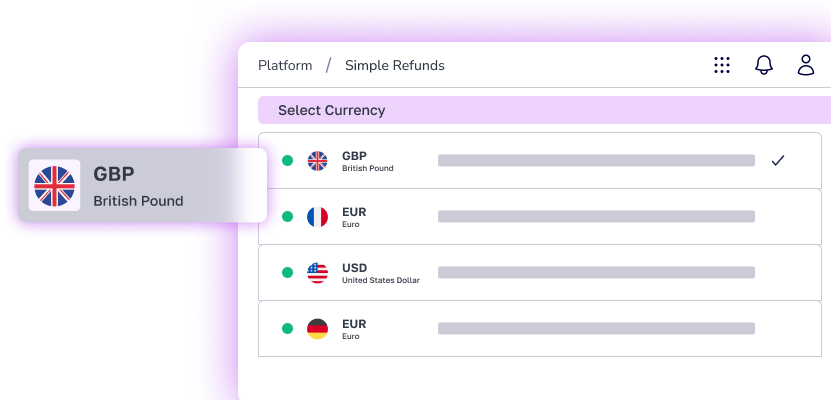
Task: Click large UK flag in GBP card
Action: (54, 186)
